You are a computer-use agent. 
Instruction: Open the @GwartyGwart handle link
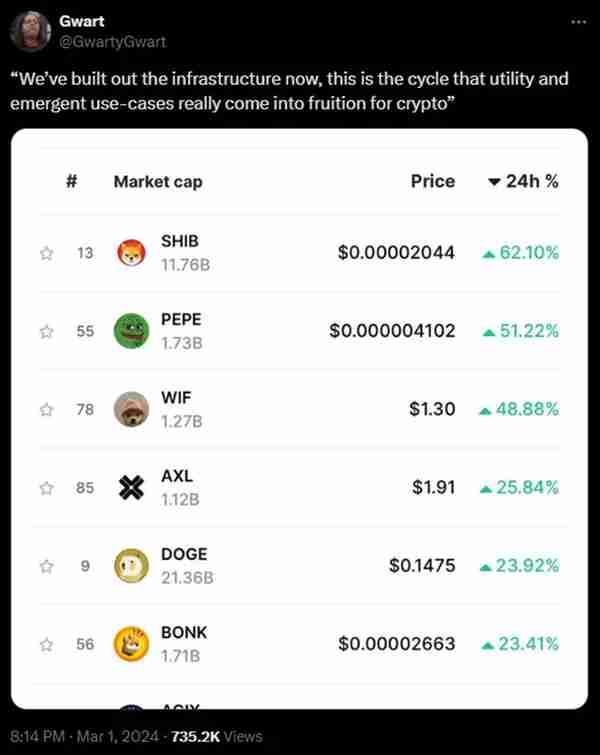coord(112,42)
